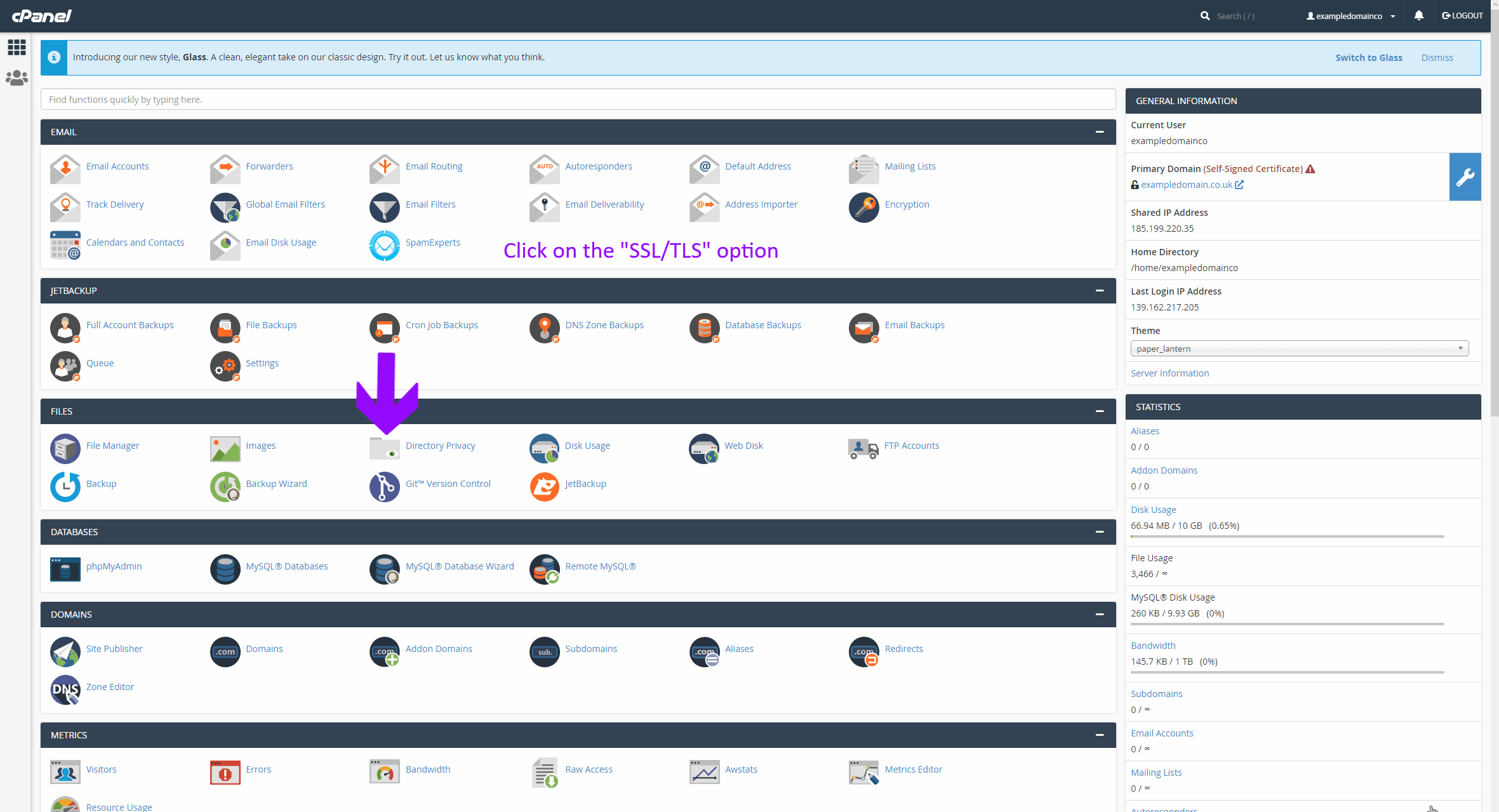This screenshot has height=812, width=1499.
Task: Click the Remote MySQL icon
Action: click(x=545, y=569)
